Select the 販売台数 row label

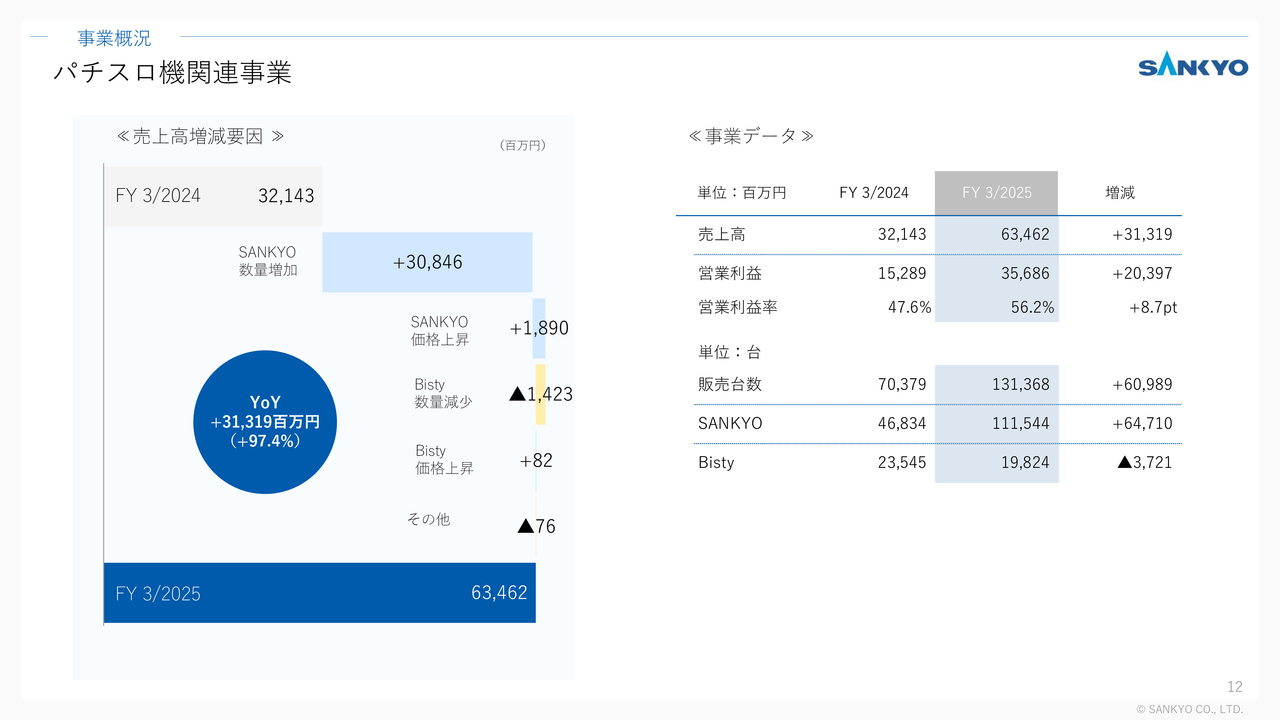[730, 385]
